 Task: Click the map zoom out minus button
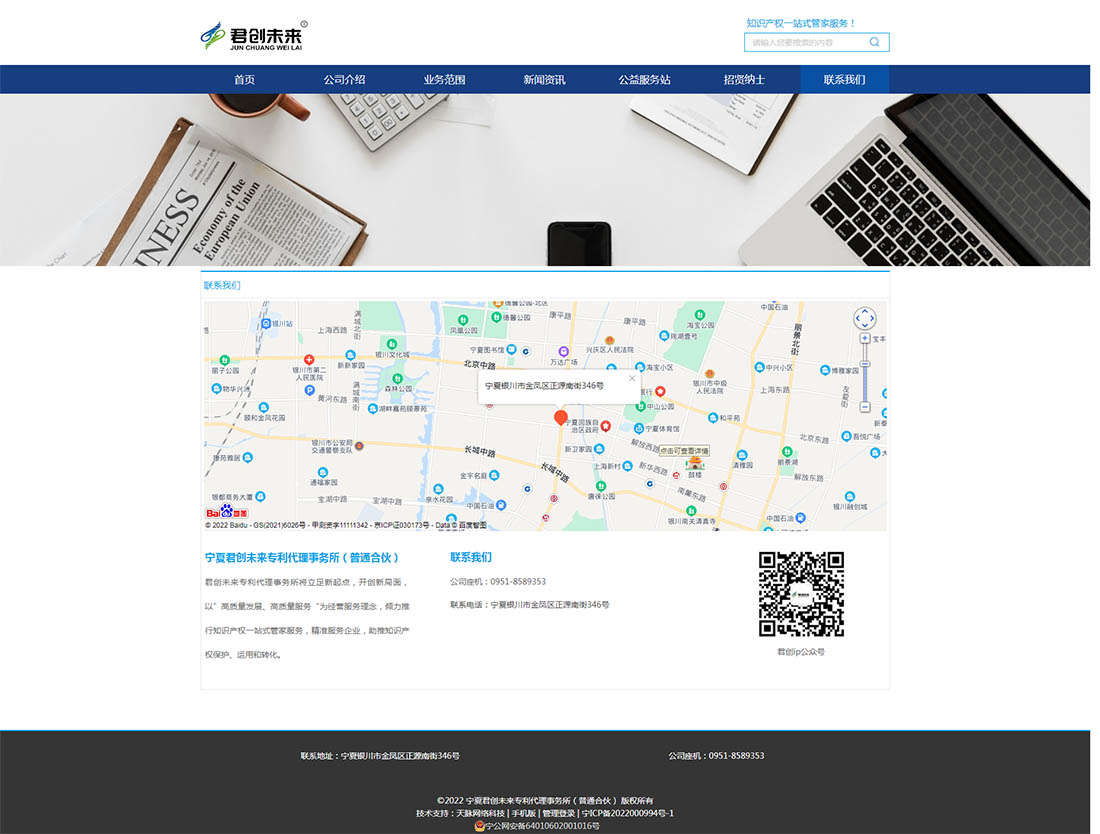(x=865, y=407)
